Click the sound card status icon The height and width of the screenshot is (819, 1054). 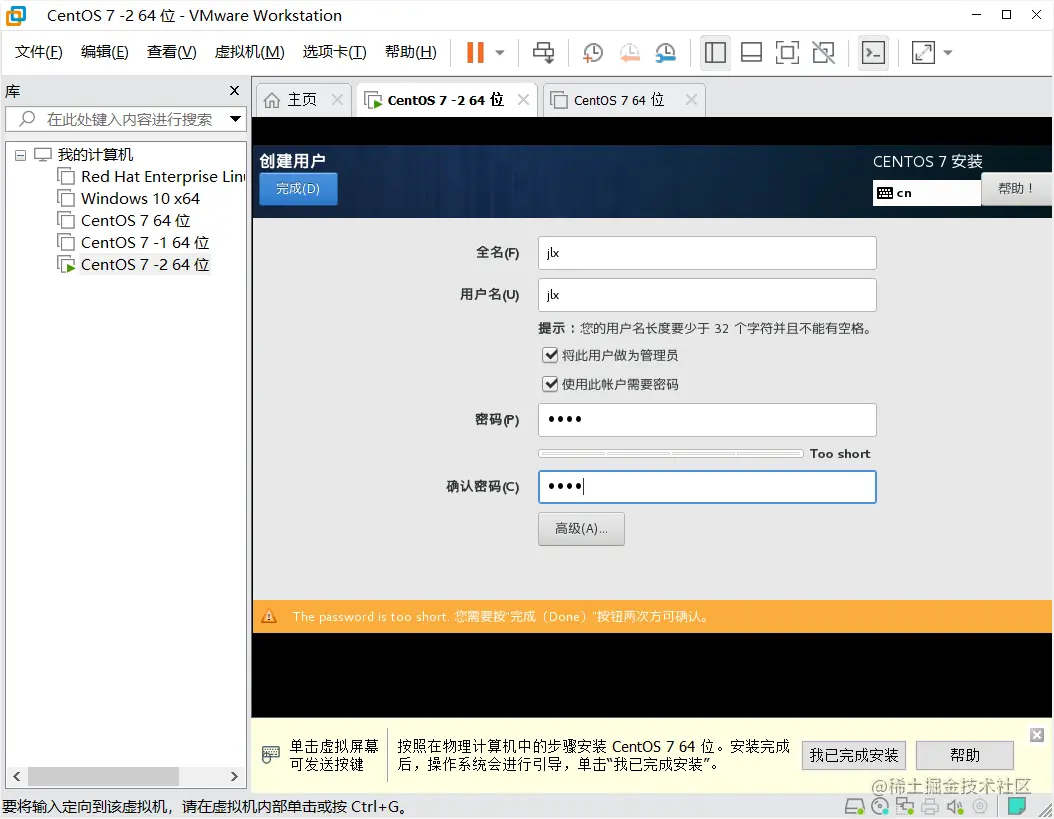[x=955, y=806]
